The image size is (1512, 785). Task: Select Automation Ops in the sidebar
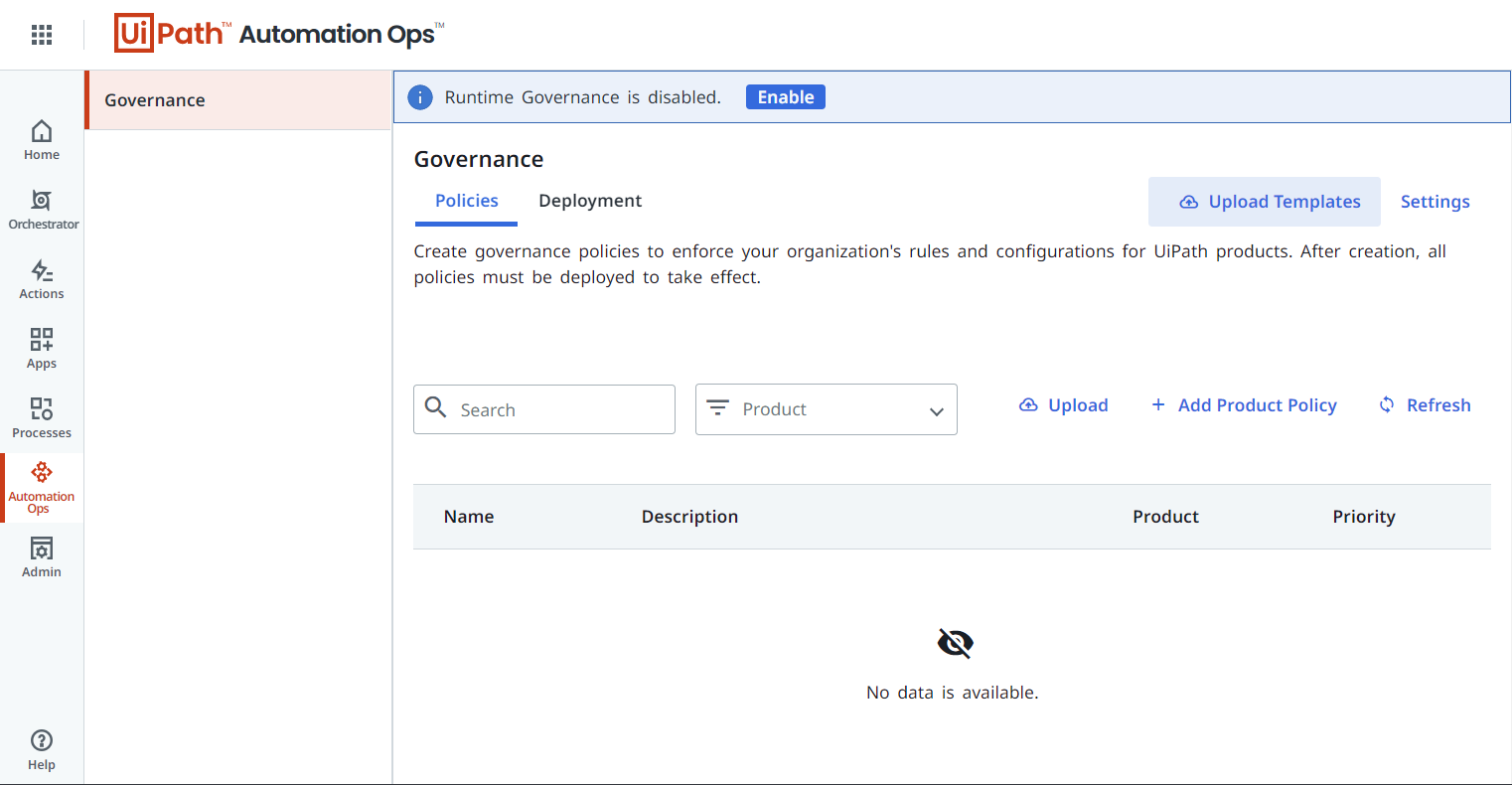coord(42,488)
